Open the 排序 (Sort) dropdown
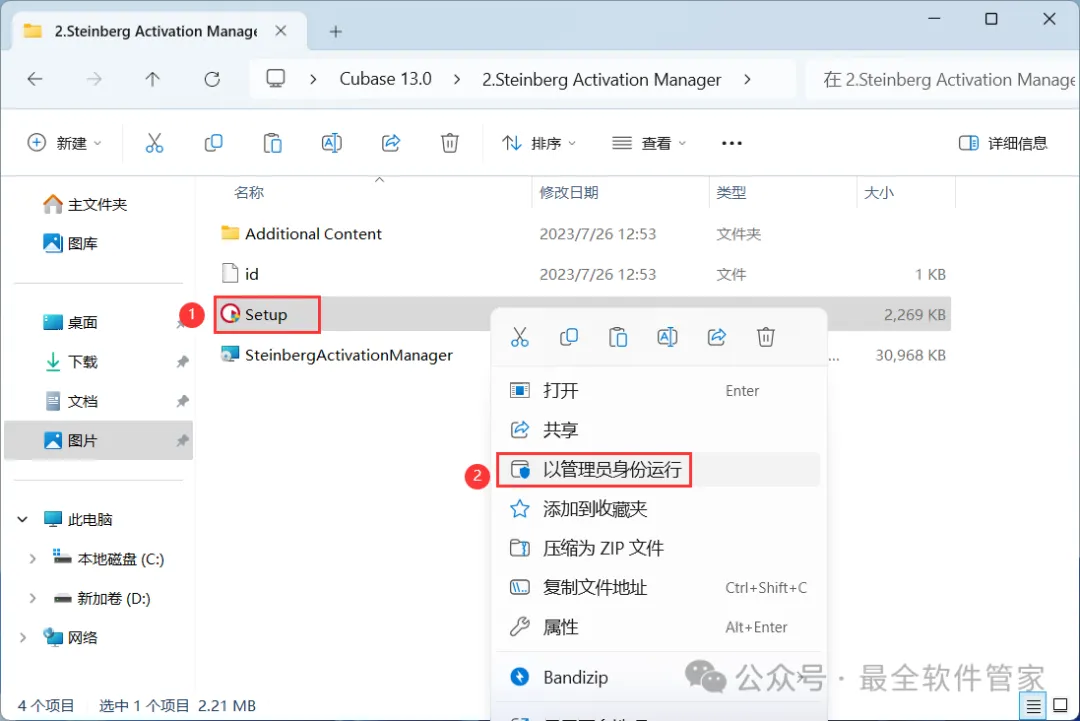 (x=539, y=143)
